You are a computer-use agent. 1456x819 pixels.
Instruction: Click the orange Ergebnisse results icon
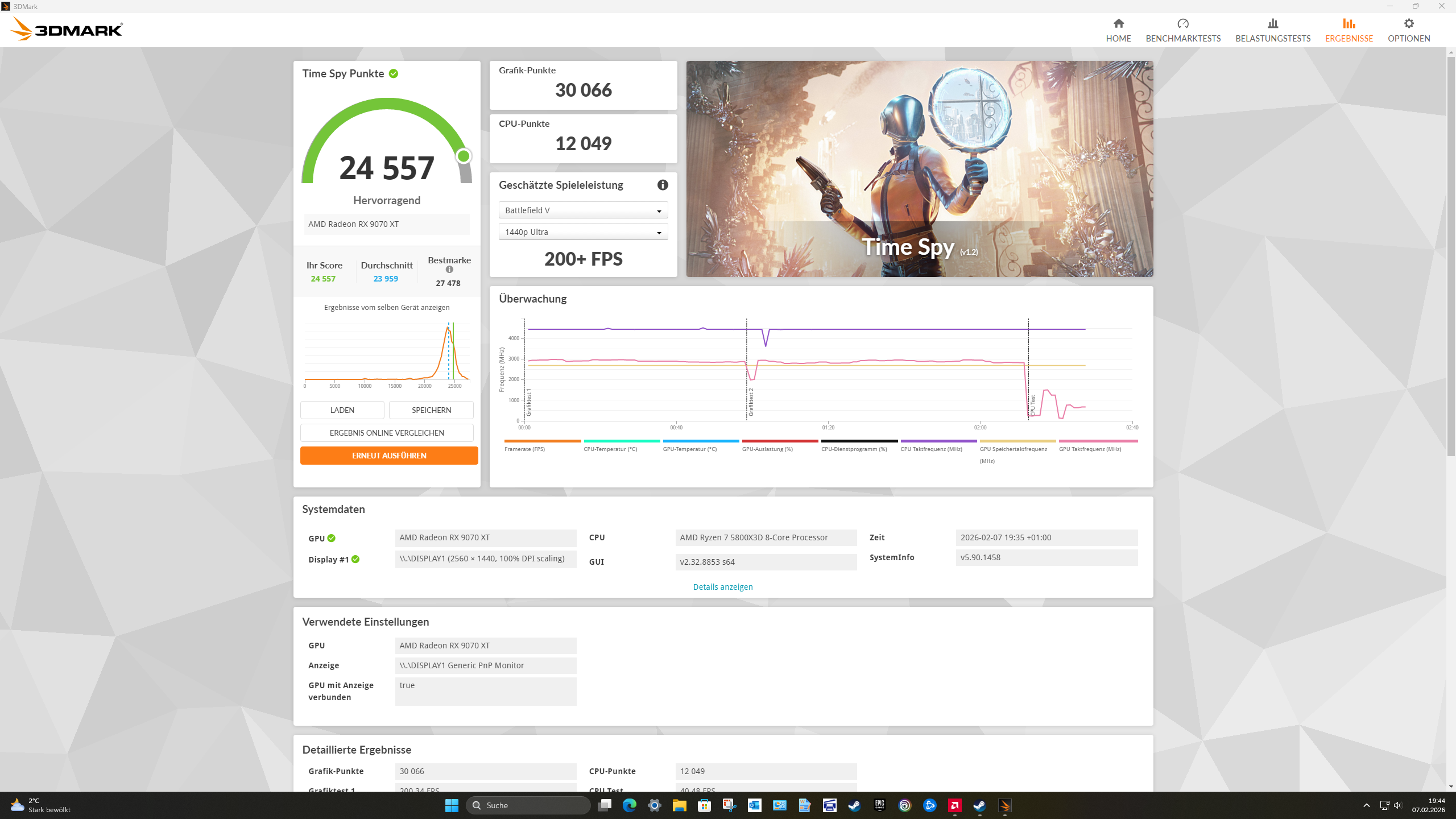pos(1348,24)
